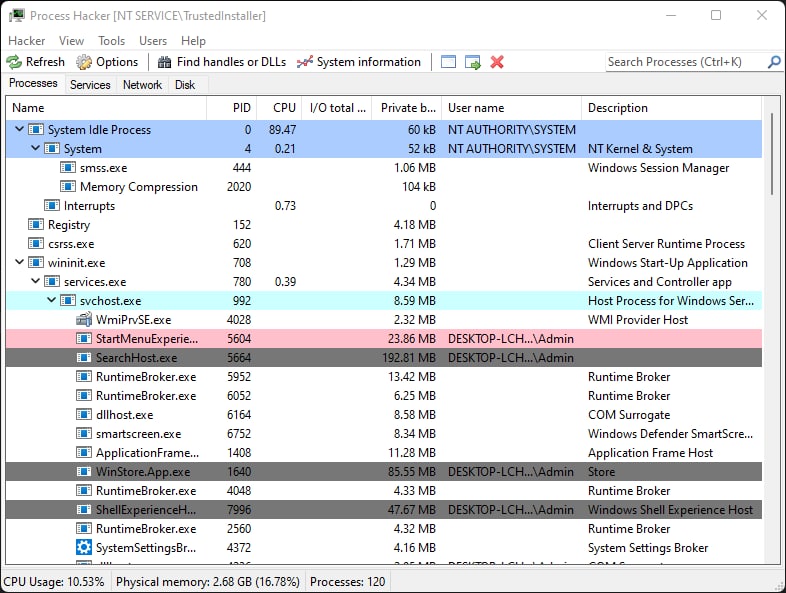Switch to the Disk tab
The image size is (786, 593).
(x=185, y=85)
